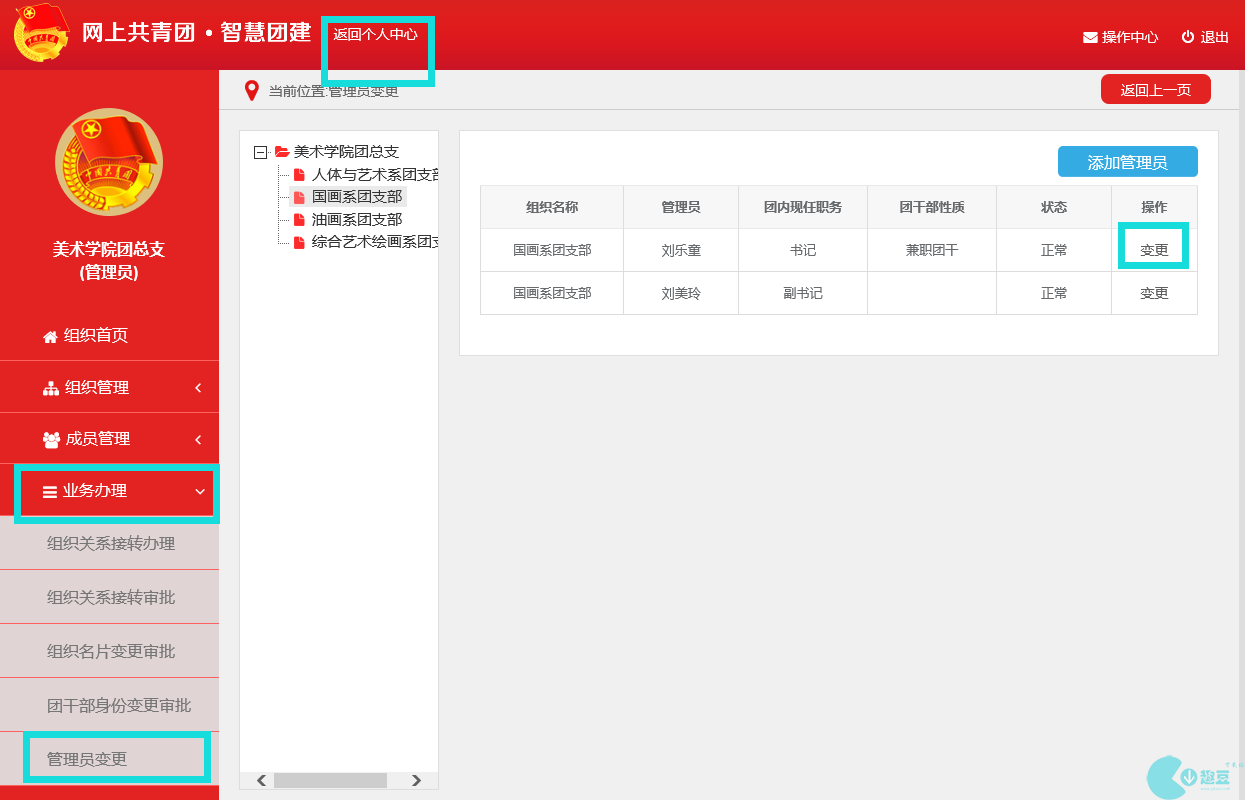Click the round league emblem avatar in sidebar
This screenshot has width=1245, height=800.
tap(109, 162)
